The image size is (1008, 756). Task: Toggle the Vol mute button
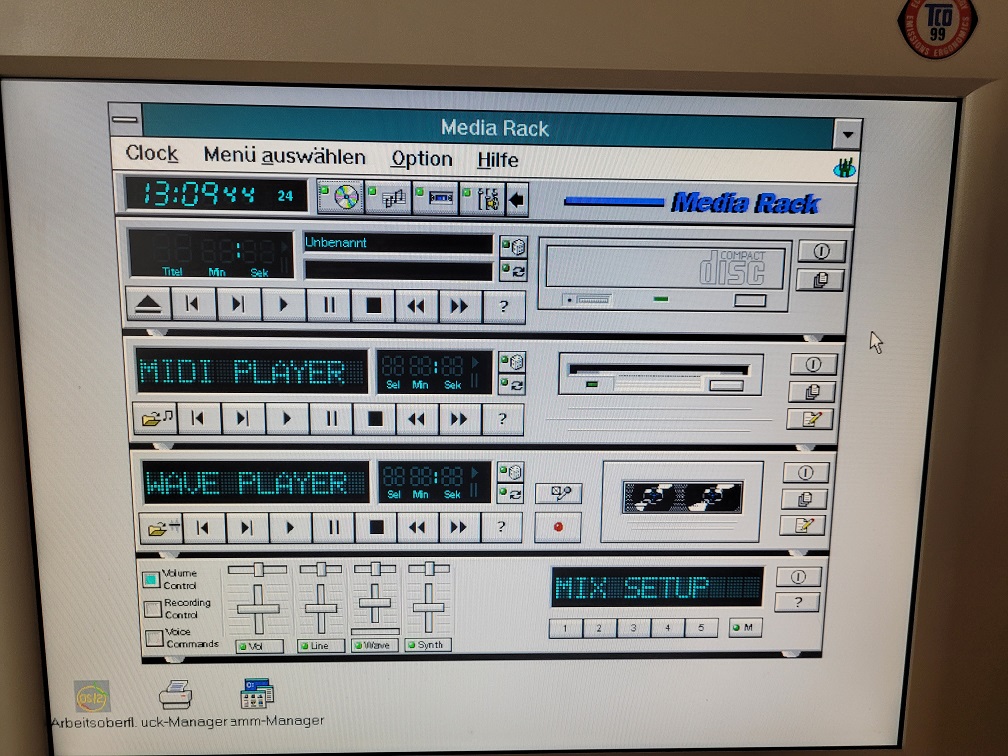point(260,646)
